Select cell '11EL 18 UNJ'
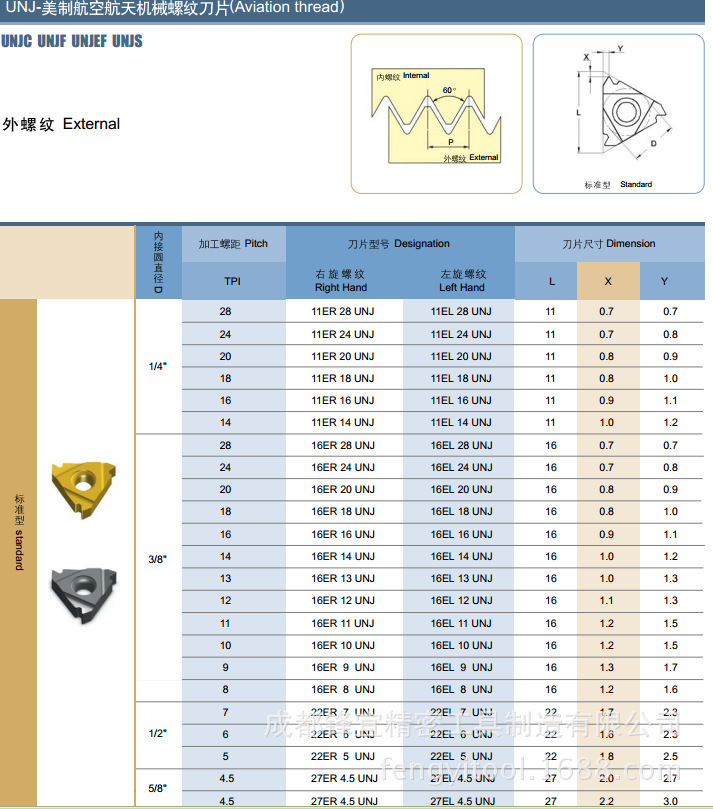Viewport: 713px width, 809px height. coord(461,379)
